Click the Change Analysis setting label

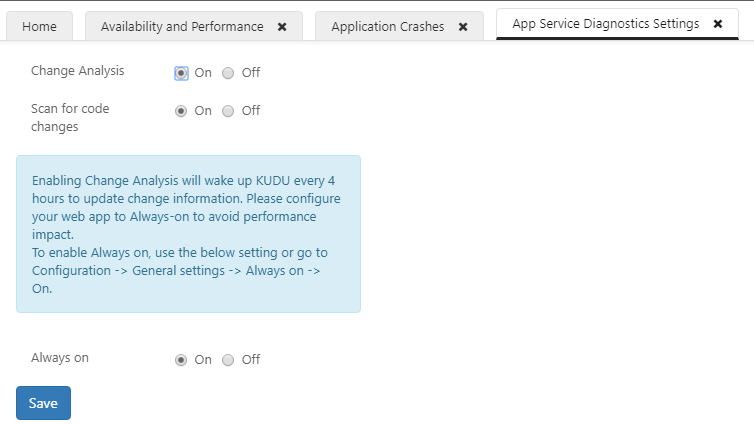[78, 71]
